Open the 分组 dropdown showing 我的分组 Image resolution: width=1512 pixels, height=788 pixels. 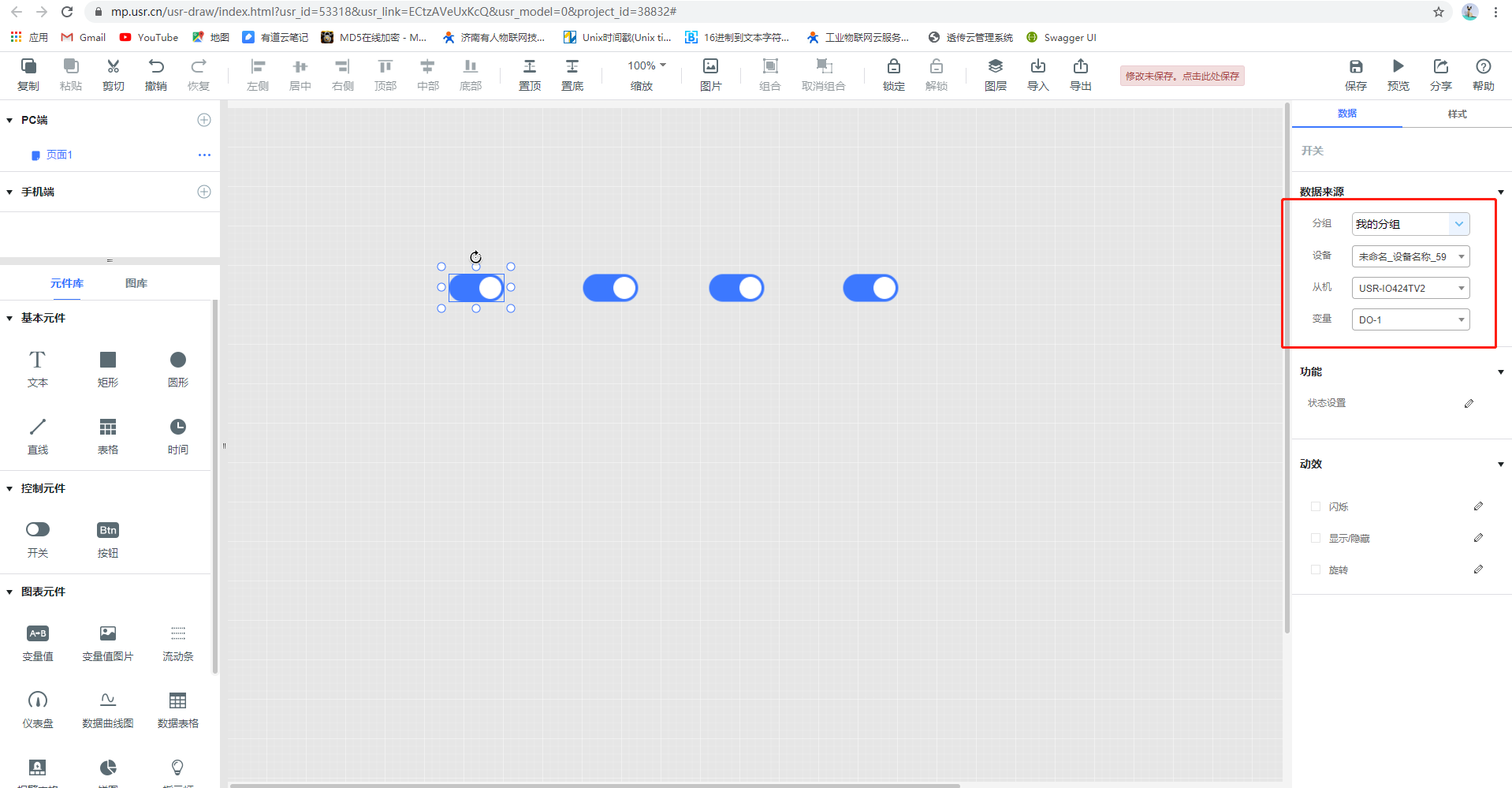point(1410,224)
